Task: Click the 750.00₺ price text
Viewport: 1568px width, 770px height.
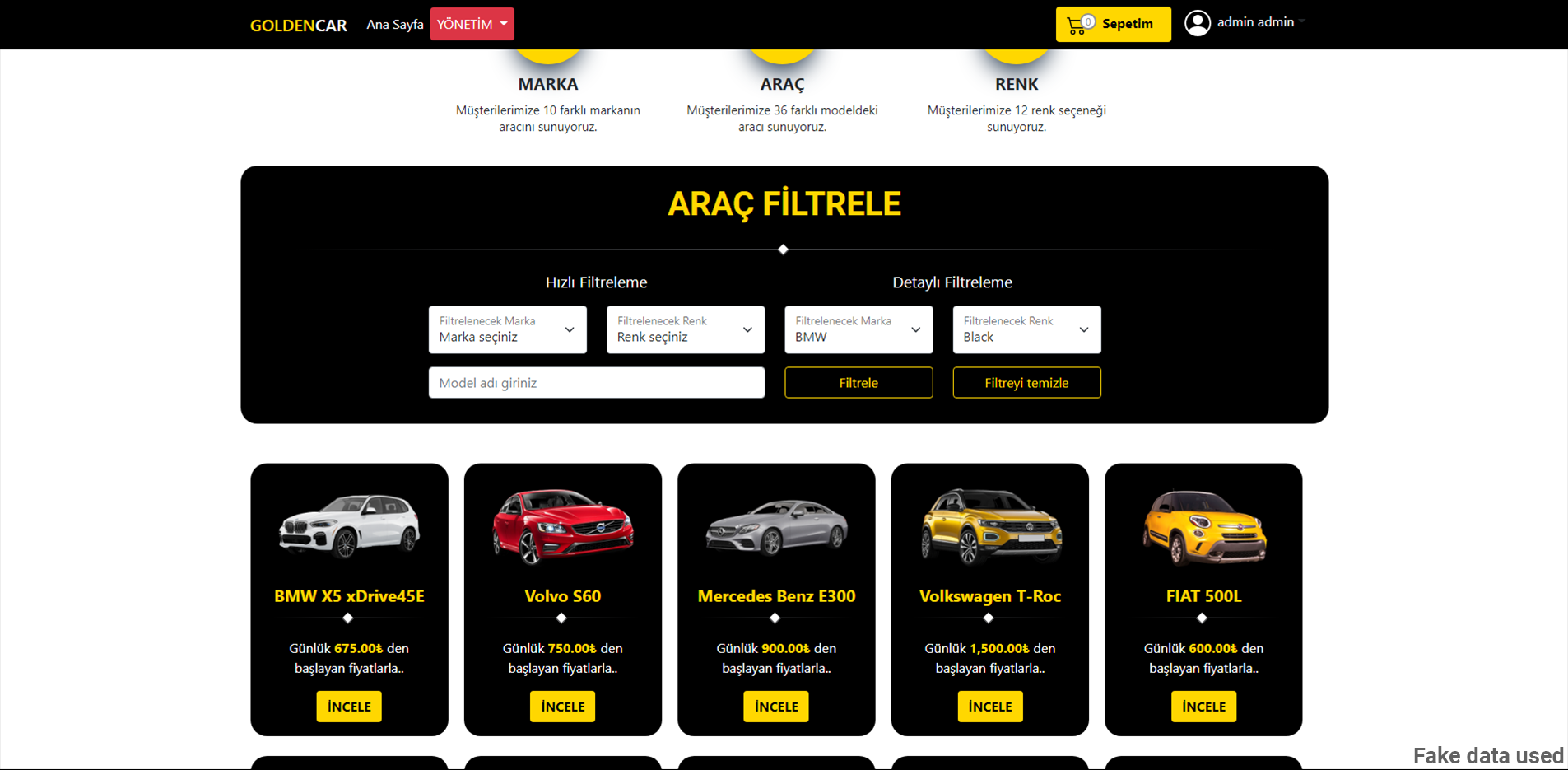Action: point(573,649)
